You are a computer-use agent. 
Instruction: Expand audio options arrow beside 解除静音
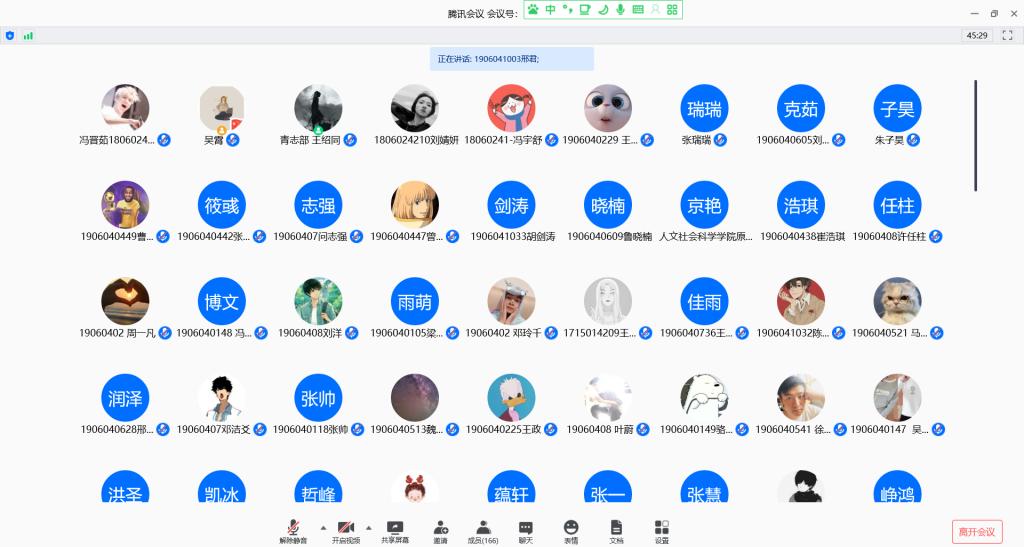click(x=322, y=526)
